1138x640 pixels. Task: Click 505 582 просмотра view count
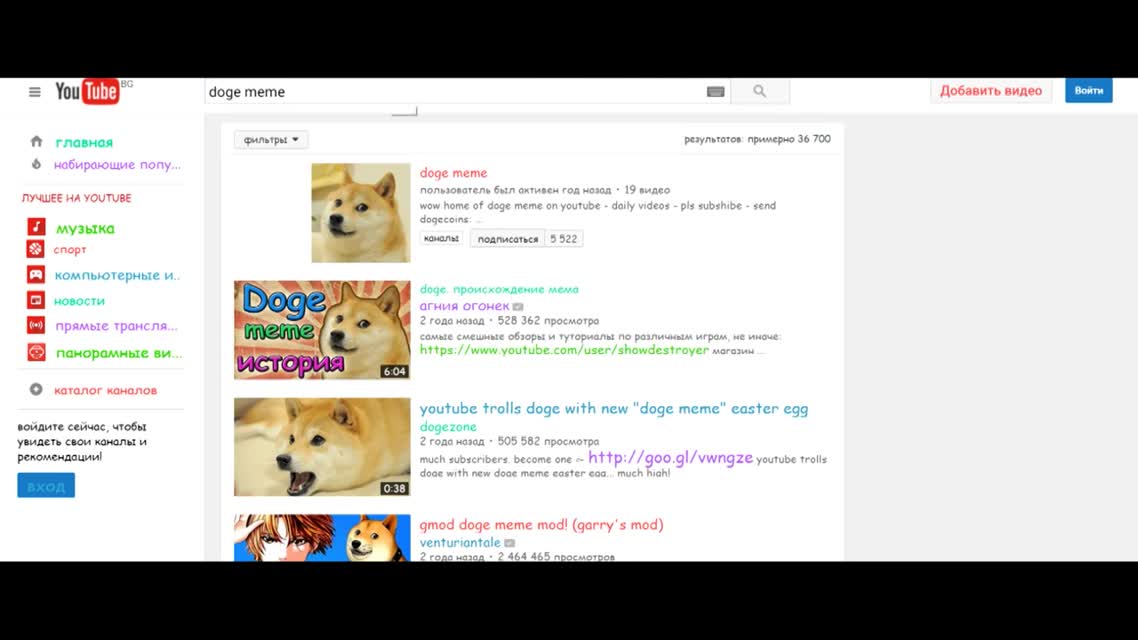pos(548,441)
